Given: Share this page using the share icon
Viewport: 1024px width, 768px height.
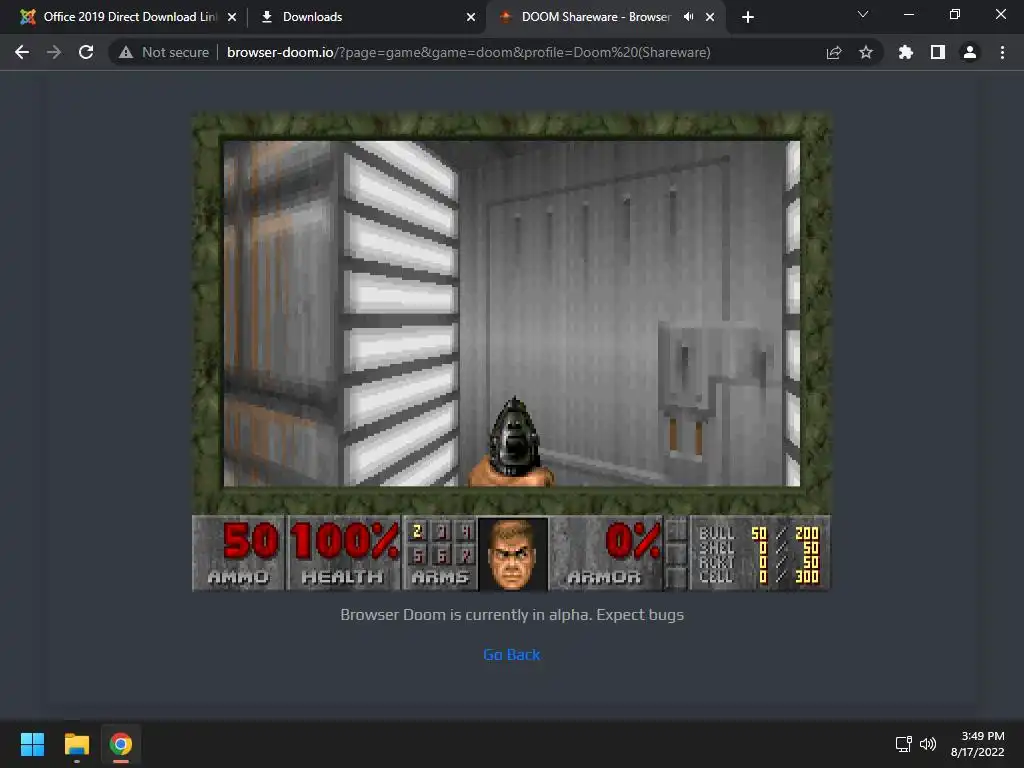Looking at the screenshot, I should click(833, 52).
